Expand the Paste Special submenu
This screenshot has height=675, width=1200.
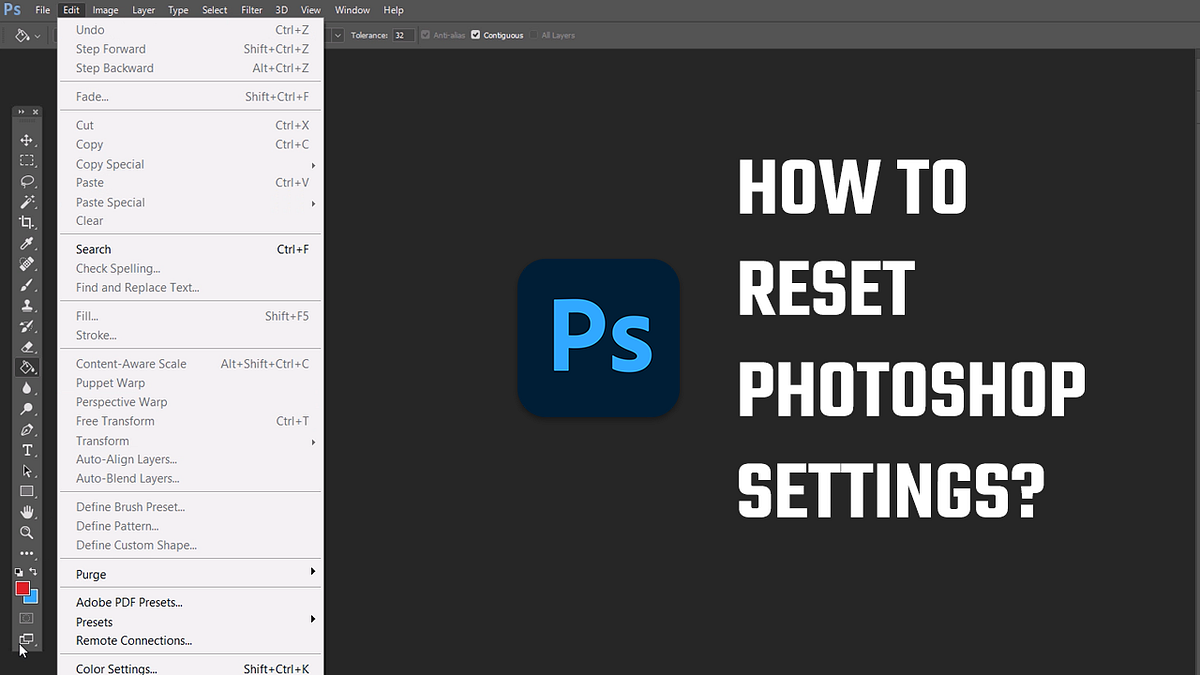(x=110, y=202)
